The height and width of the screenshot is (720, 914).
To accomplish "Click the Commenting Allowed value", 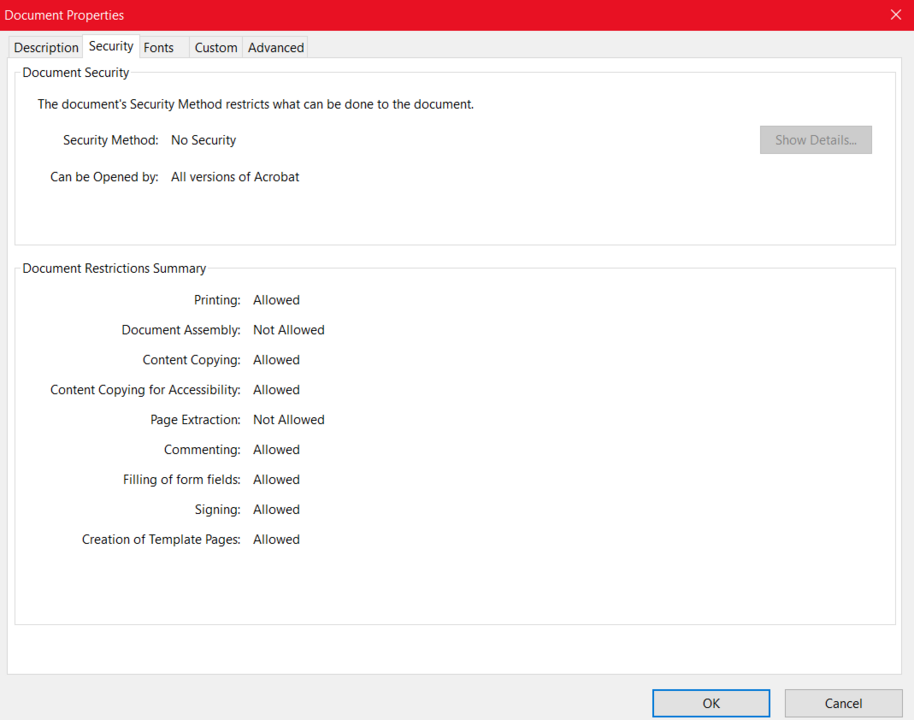I will pos(276,450).
